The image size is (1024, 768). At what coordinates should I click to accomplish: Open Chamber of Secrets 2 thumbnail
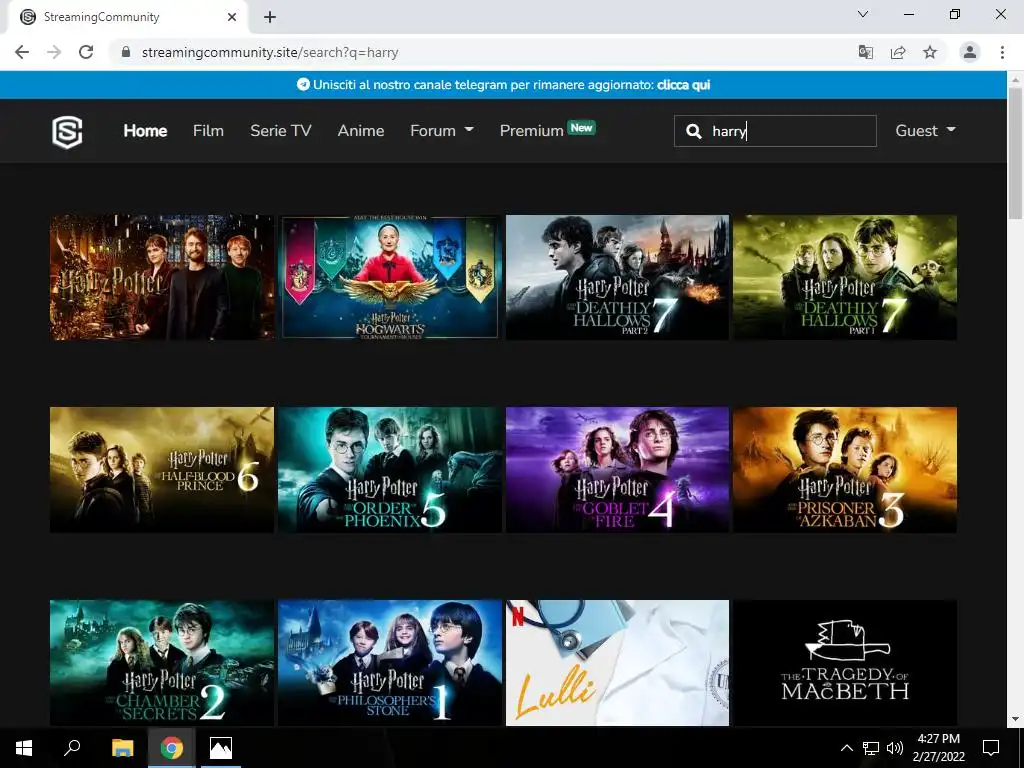(x=162, y=662)
